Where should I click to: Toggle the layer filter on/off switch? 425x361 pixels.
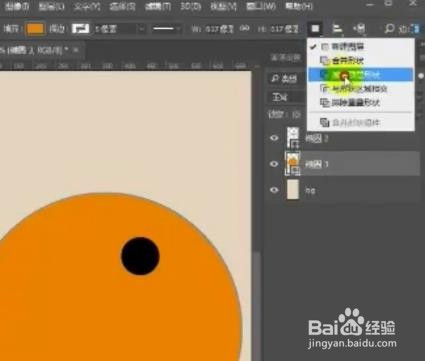(x=421, y=76)
